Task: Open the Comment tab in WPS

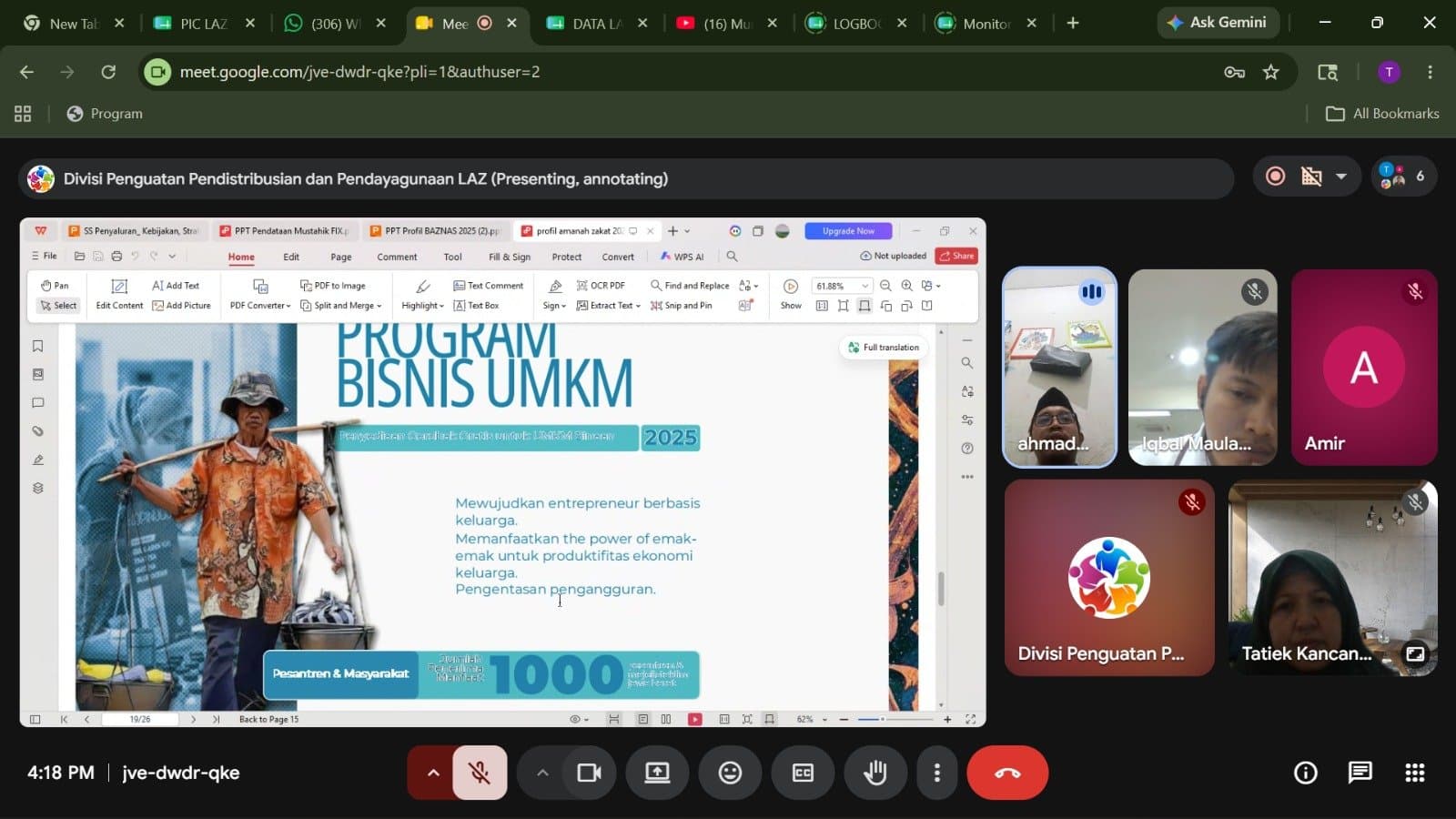Action: coord(397,257)
